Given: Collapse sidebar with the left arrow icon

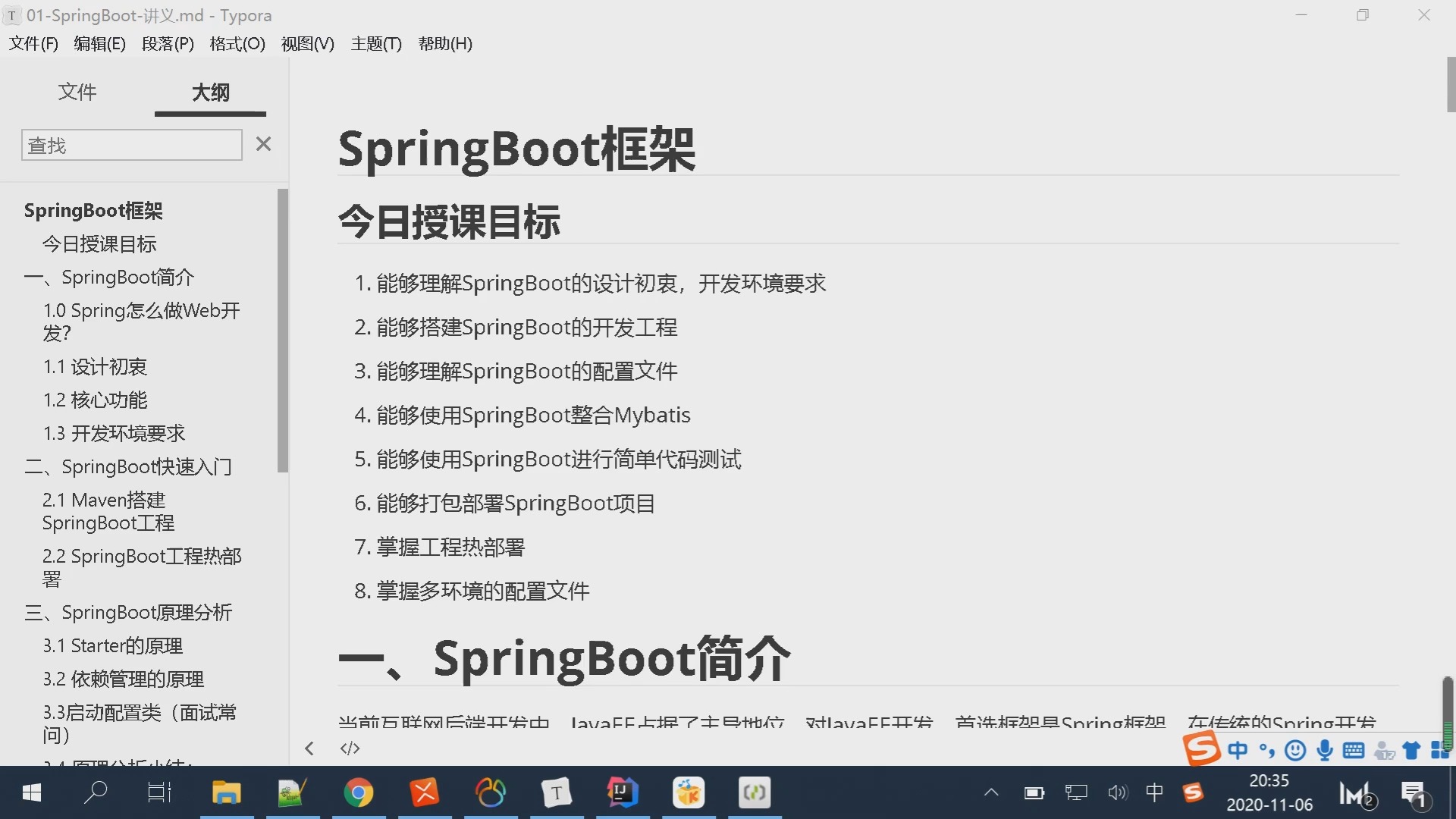Looking at the screenshot, I should pos(309,749).
